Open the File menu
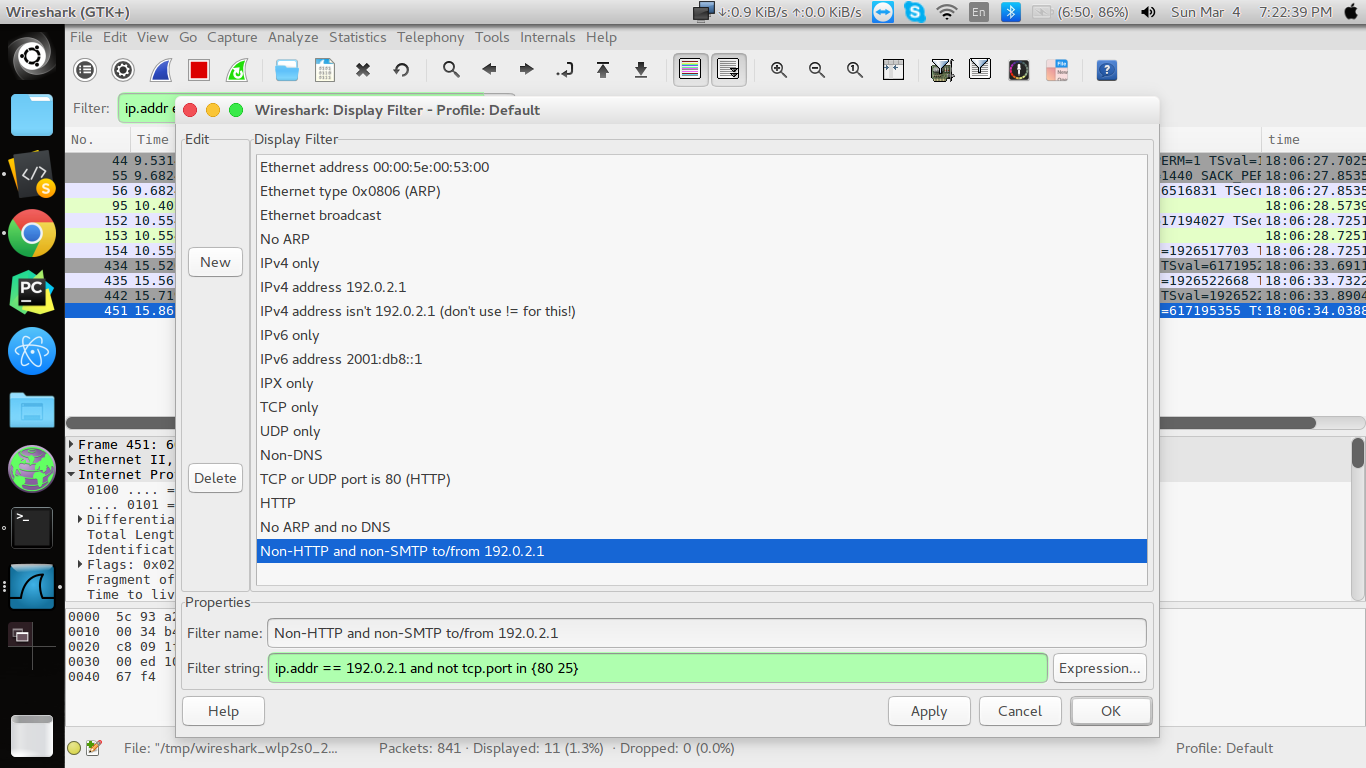The image size is (1366, 768). tap(81, 37)
